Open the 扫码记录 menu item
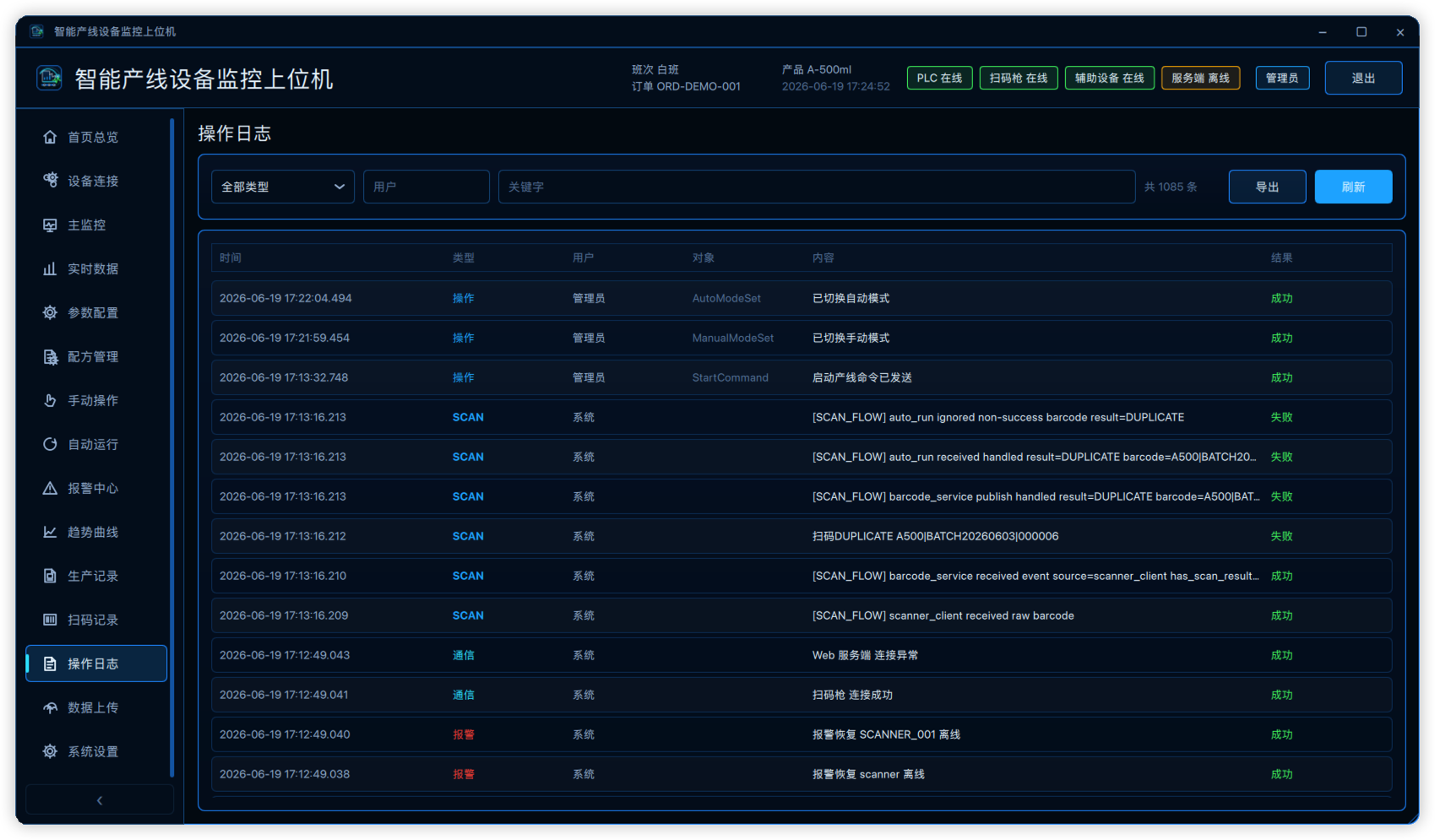This screenshot has height=840, width=1435. (x=96, y=620)
